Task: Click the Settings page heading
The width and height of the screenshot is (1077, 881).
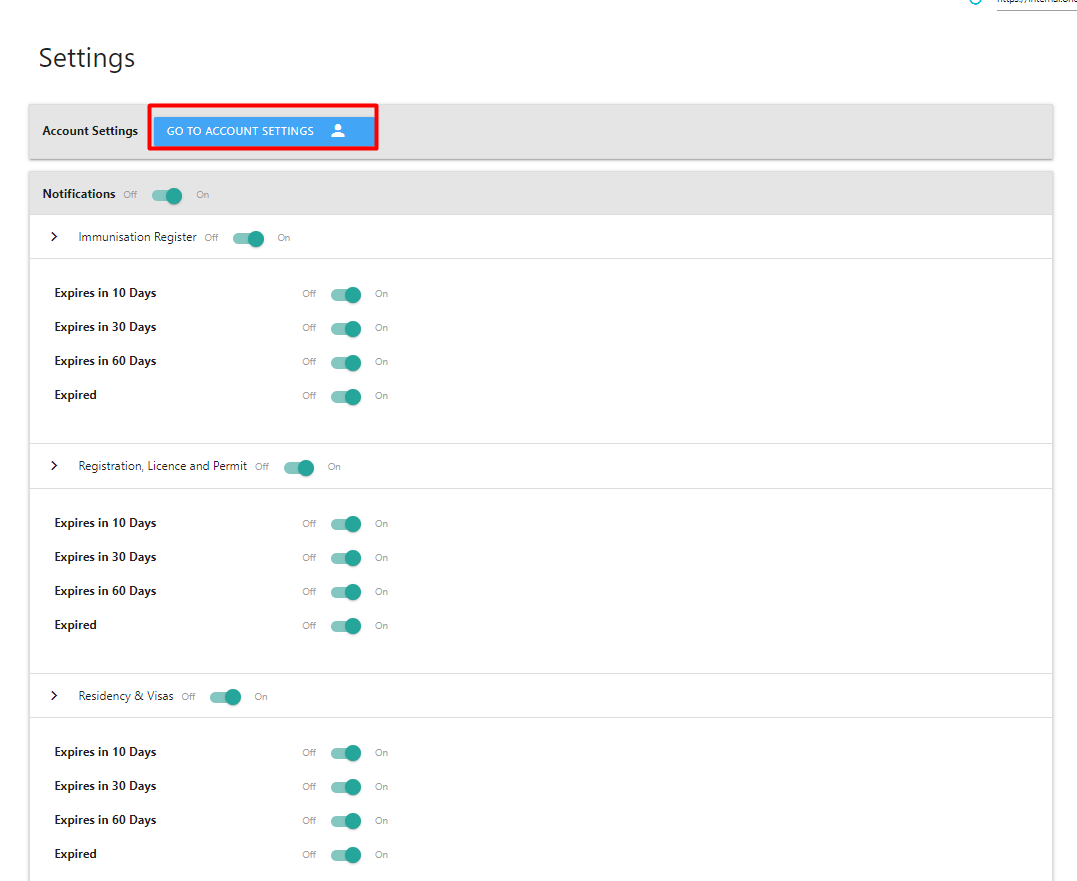Action: pyautogui.click(x=87, y=58)
